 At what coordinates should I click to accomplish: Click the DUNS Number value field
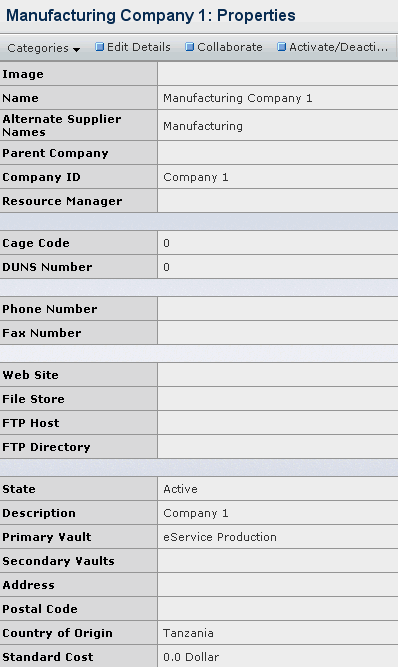tap(278, 267)
